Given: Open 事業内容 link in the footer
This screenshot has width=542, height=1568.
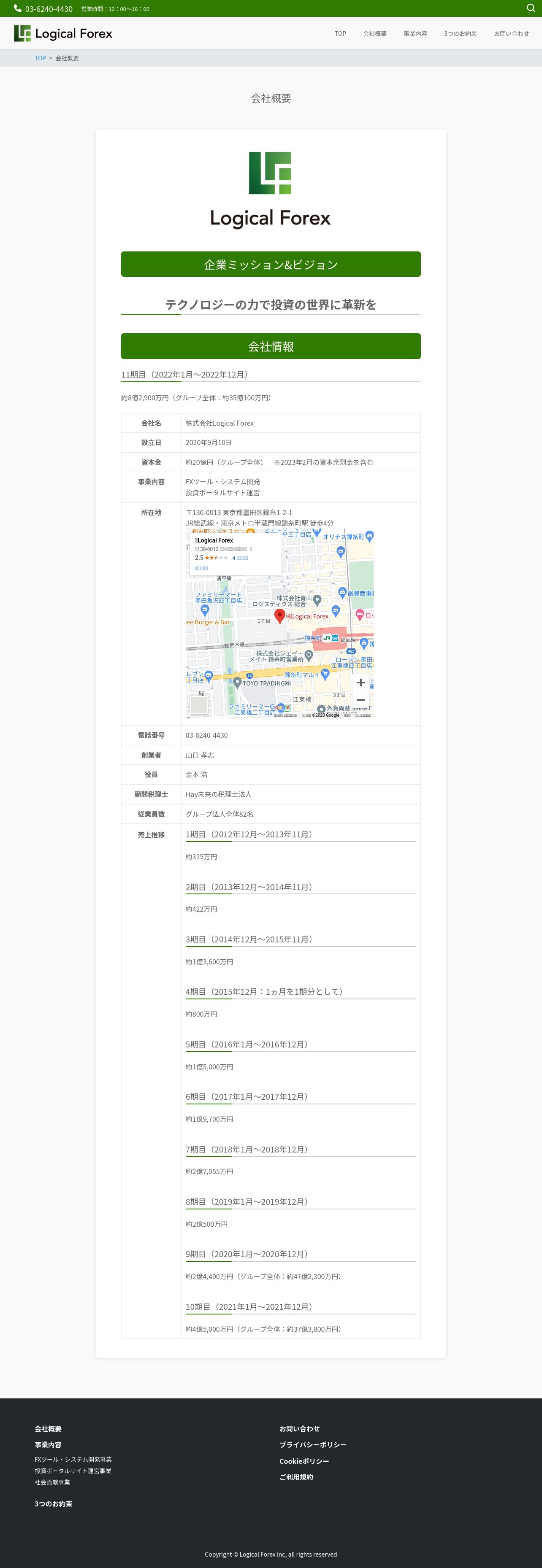Looking at the screenshot, I should click(48, 1444).
